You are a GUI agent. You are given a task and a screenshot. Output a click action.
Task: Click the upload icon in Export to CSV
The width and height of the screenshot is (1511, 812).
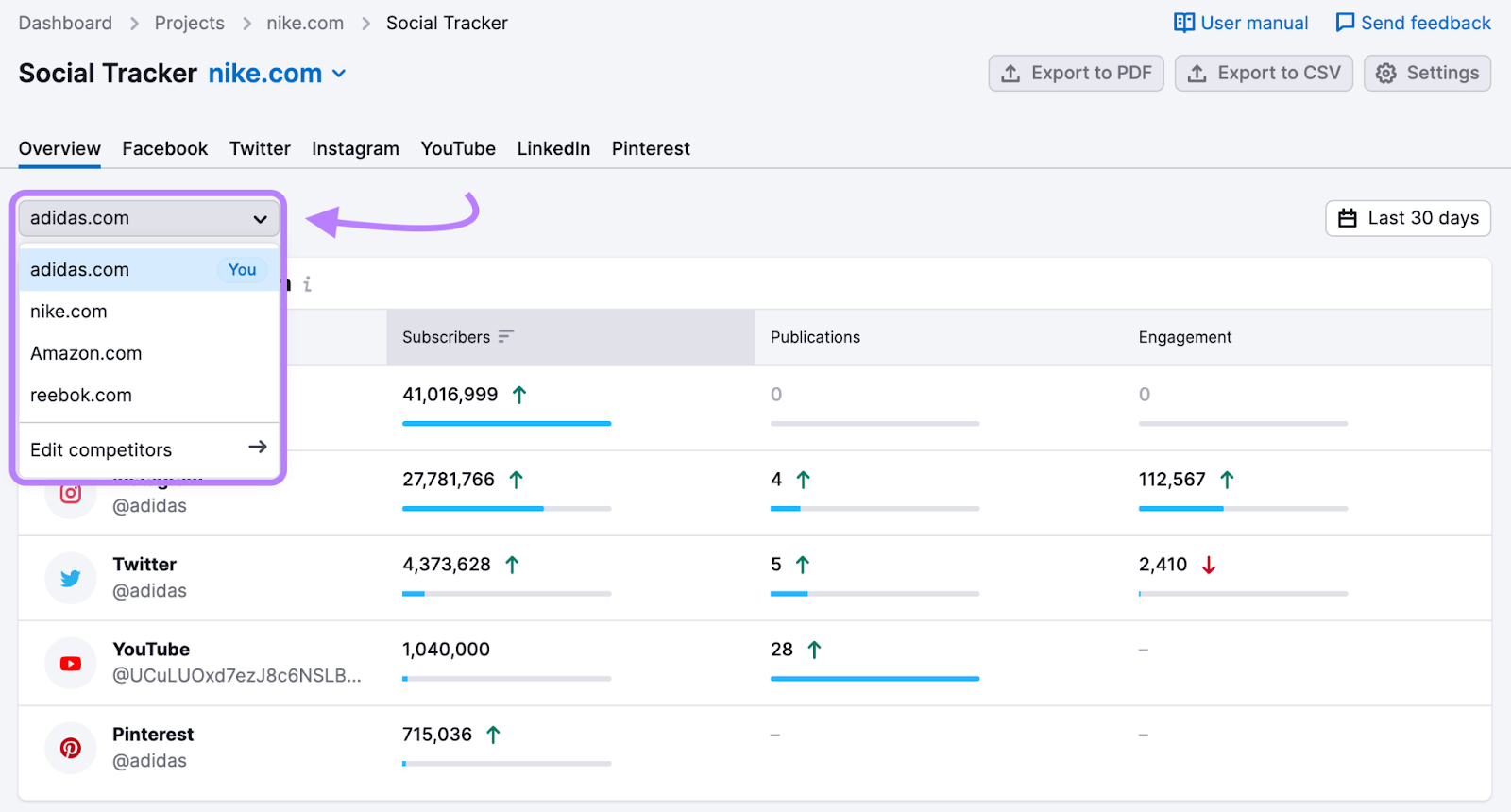pyautogui.click(x=1197, y=74)
